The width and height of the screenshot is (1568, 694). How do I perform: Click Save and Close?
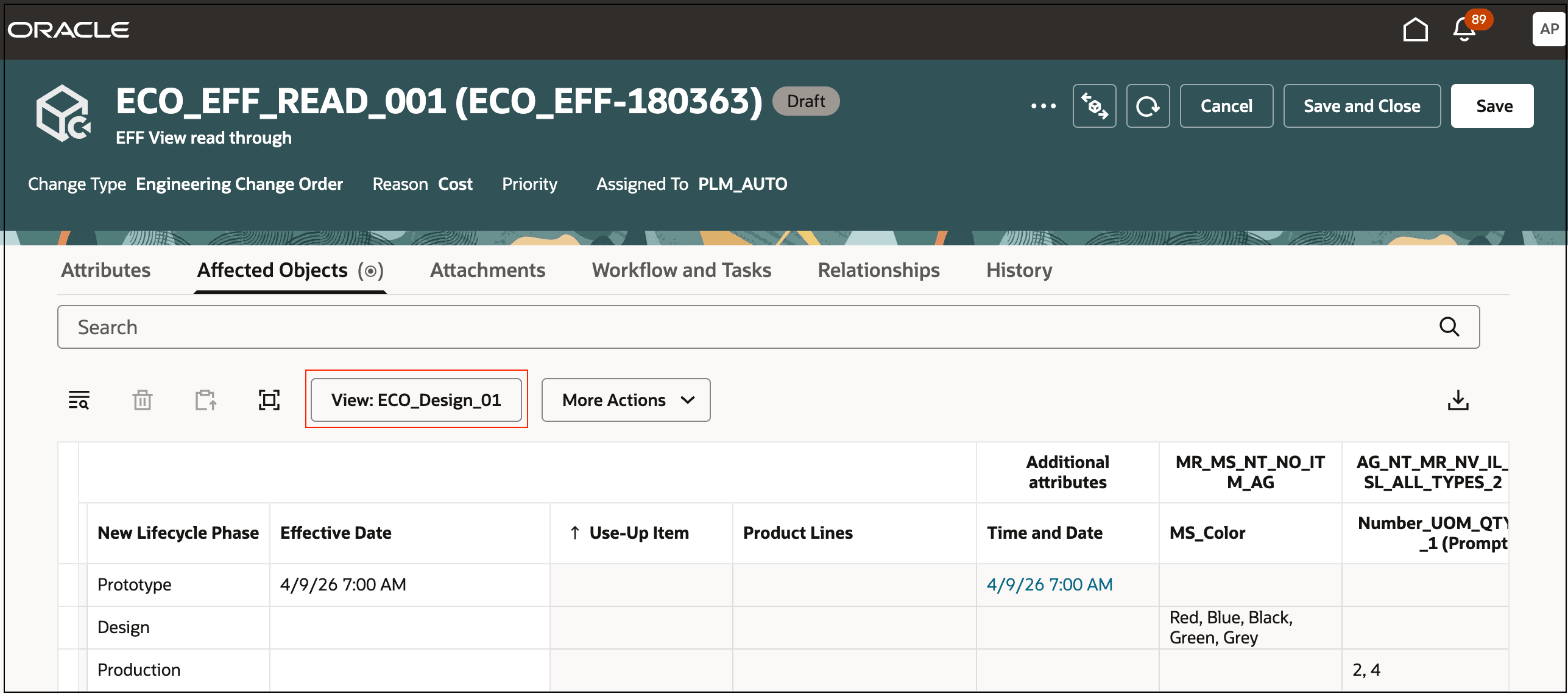point(1361,106)
